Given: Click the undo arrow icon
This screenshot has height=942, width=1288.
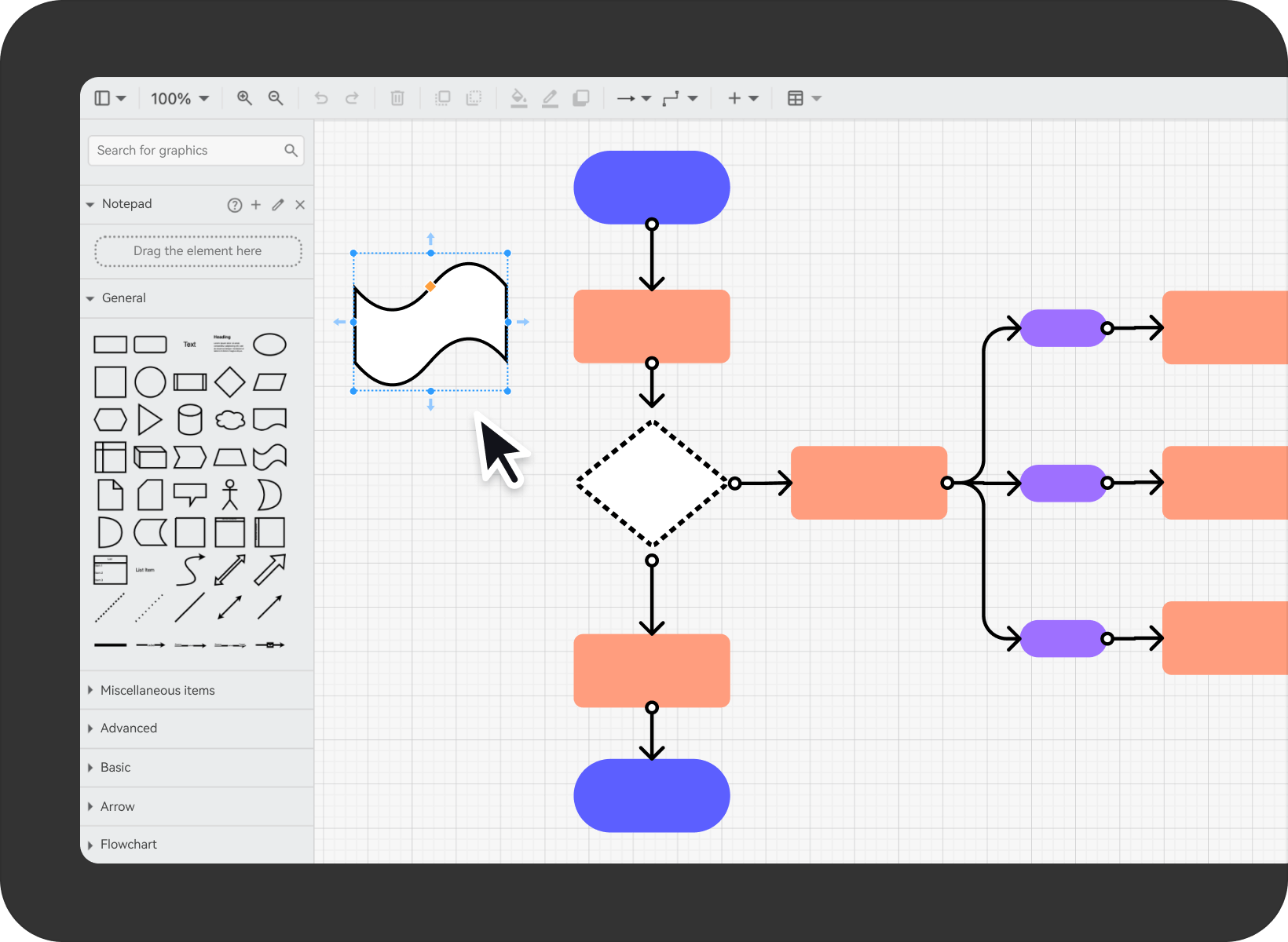Looking at the screenshot, I should [321, 98].
